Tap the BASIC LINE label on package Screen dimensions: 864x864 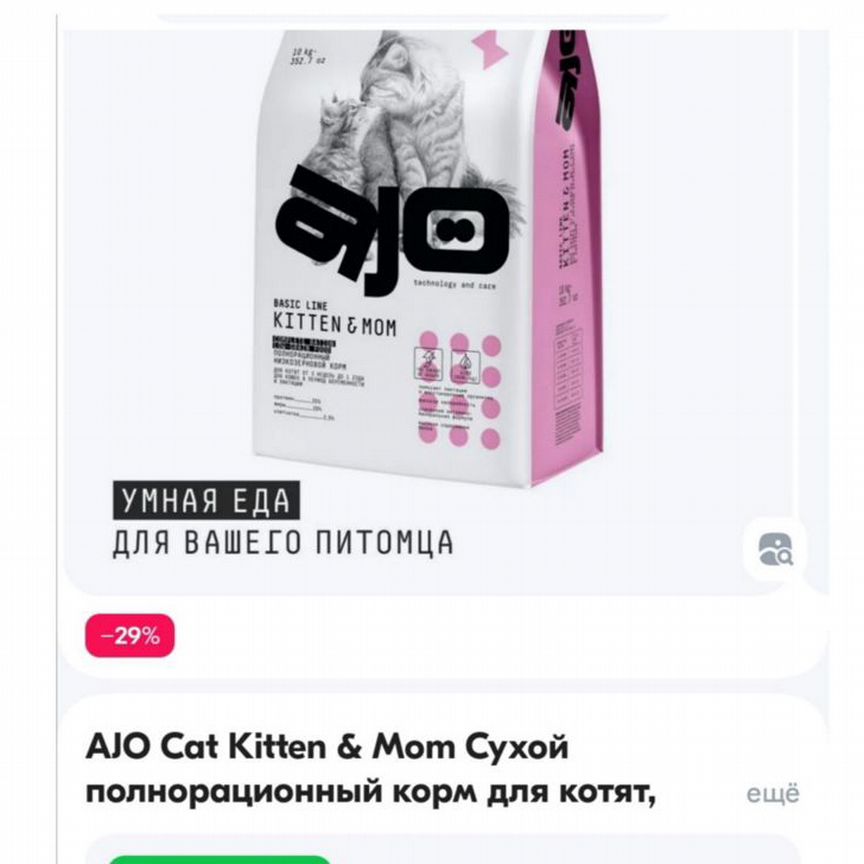point(300,305)
